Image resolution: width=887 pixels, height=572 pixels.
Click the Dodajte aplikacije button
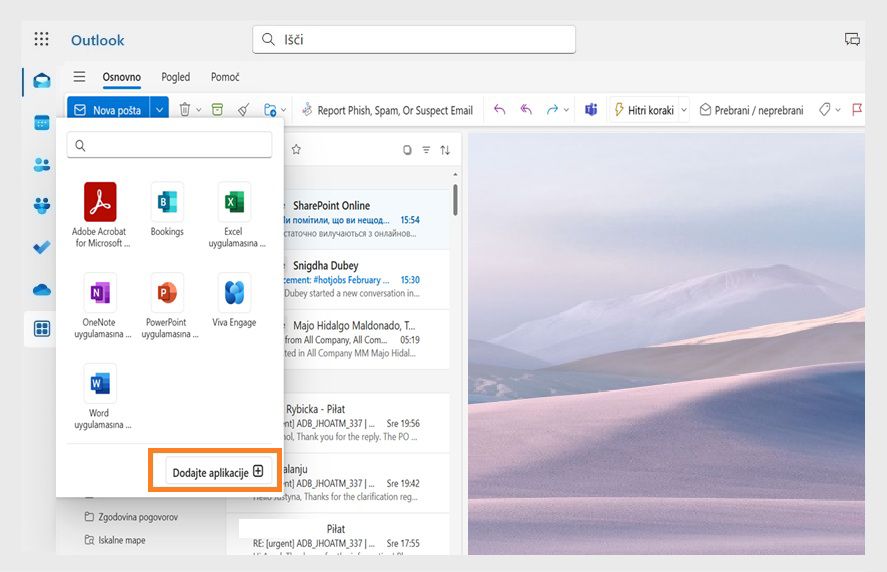coord(217,472)
